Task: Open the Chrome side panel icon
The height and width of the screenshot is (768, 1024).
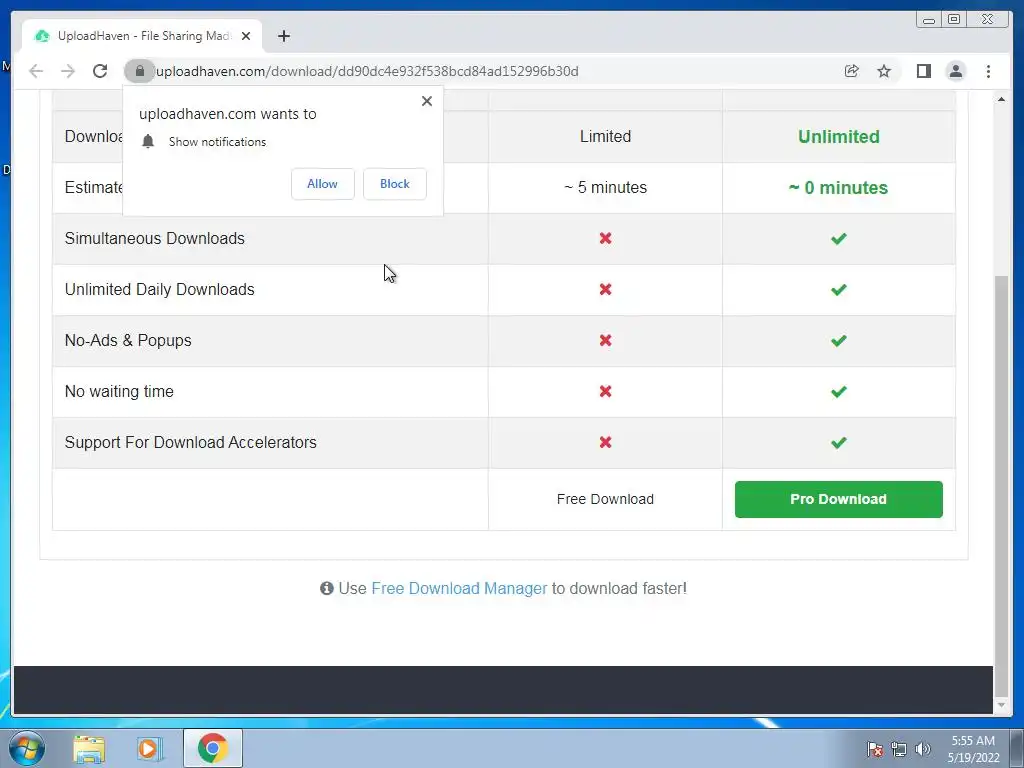Action: click(x=923, y=71)
